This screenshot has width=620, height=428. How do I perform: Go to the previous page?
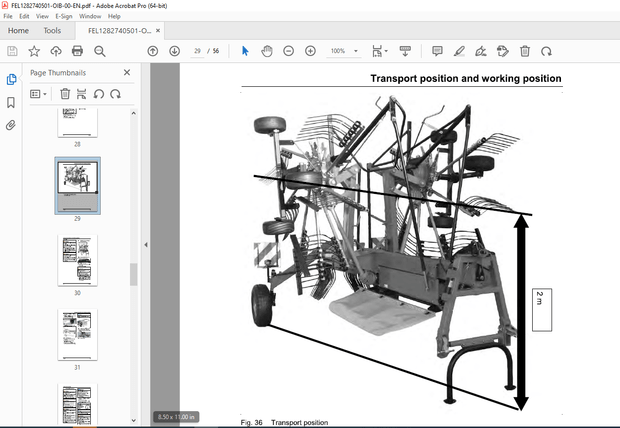(153, 51)
